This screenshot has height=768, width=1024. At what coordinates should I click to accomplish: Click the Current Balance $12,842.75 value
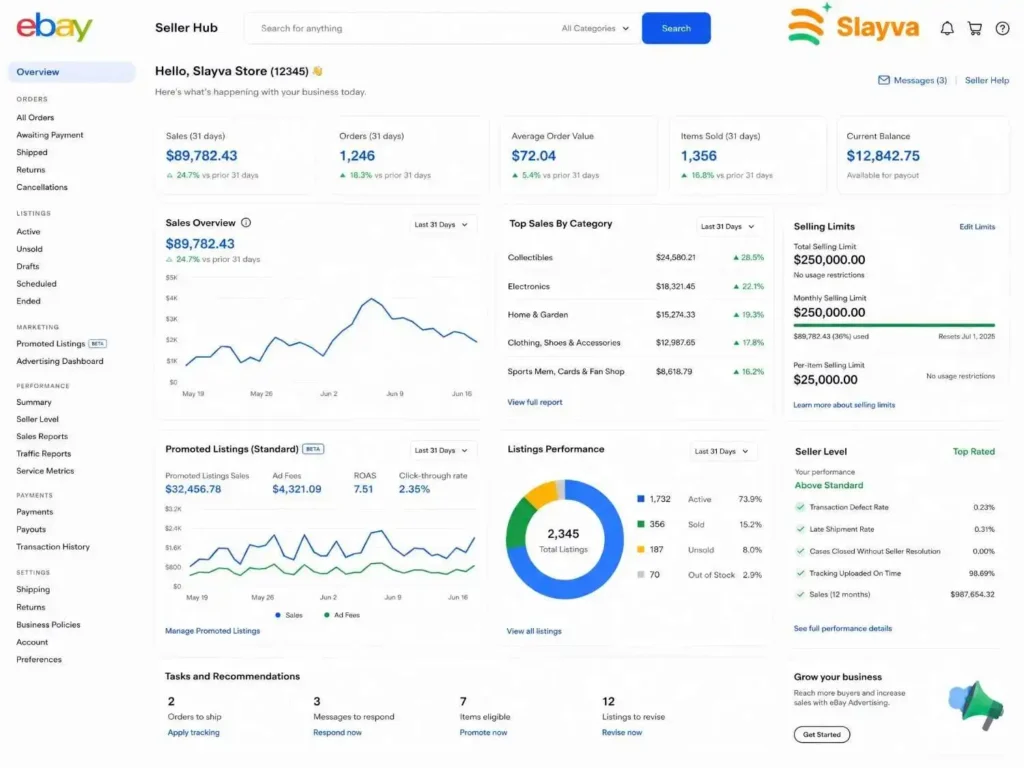pos(883,155)
